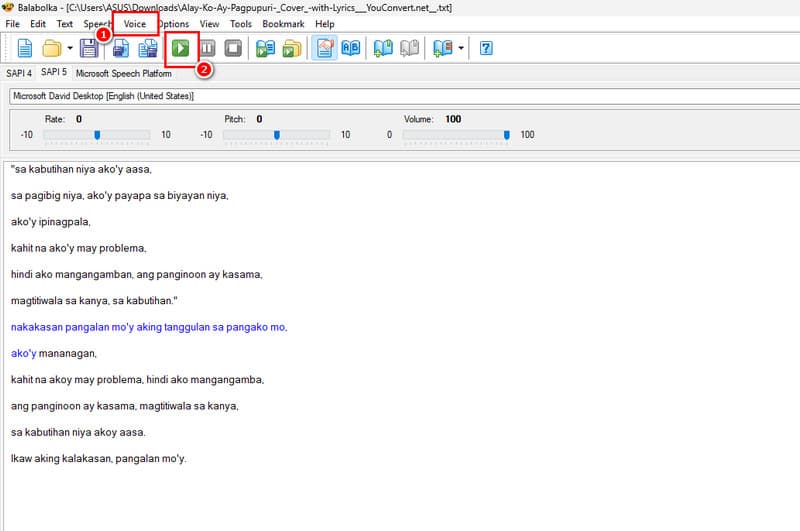Click the Rate slider handle

(97, 135)
